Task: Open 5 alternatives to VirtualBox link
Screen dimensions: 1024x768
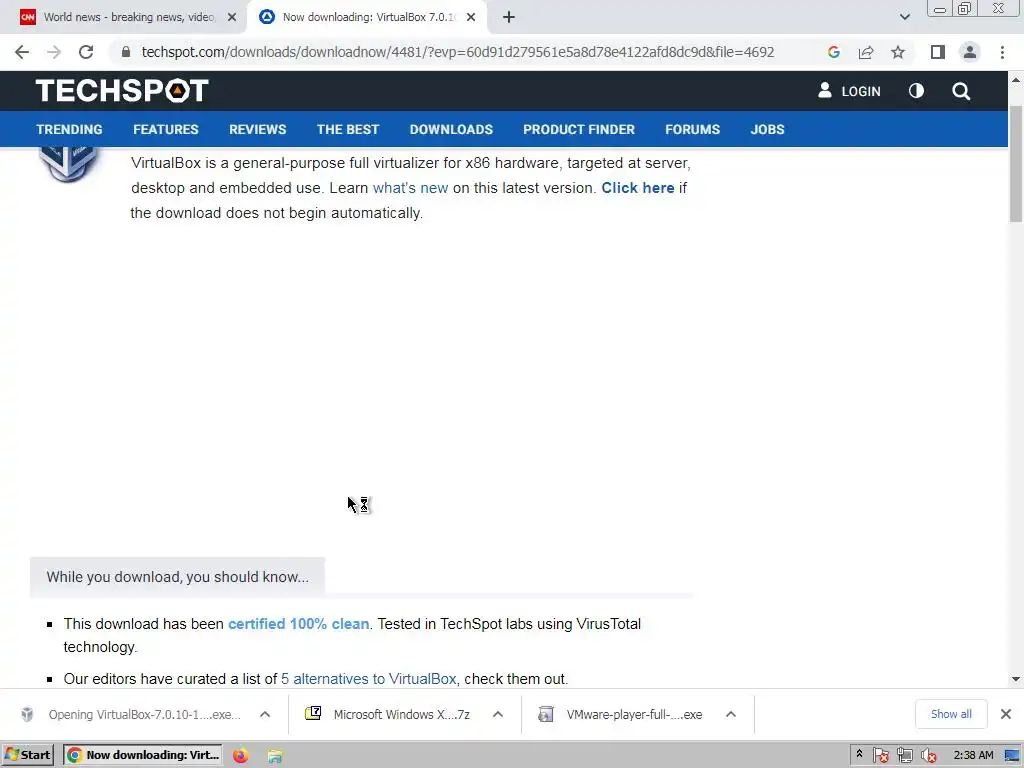Action: (368, 679)
